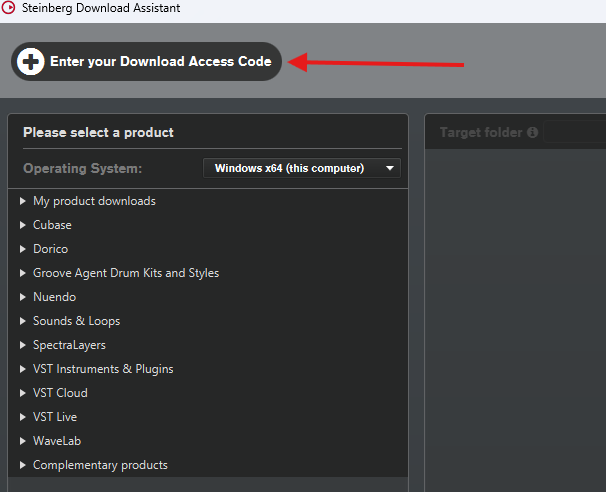
Task: Click the plus icon beside Download Access Code
Action: [x=32, y=62]
